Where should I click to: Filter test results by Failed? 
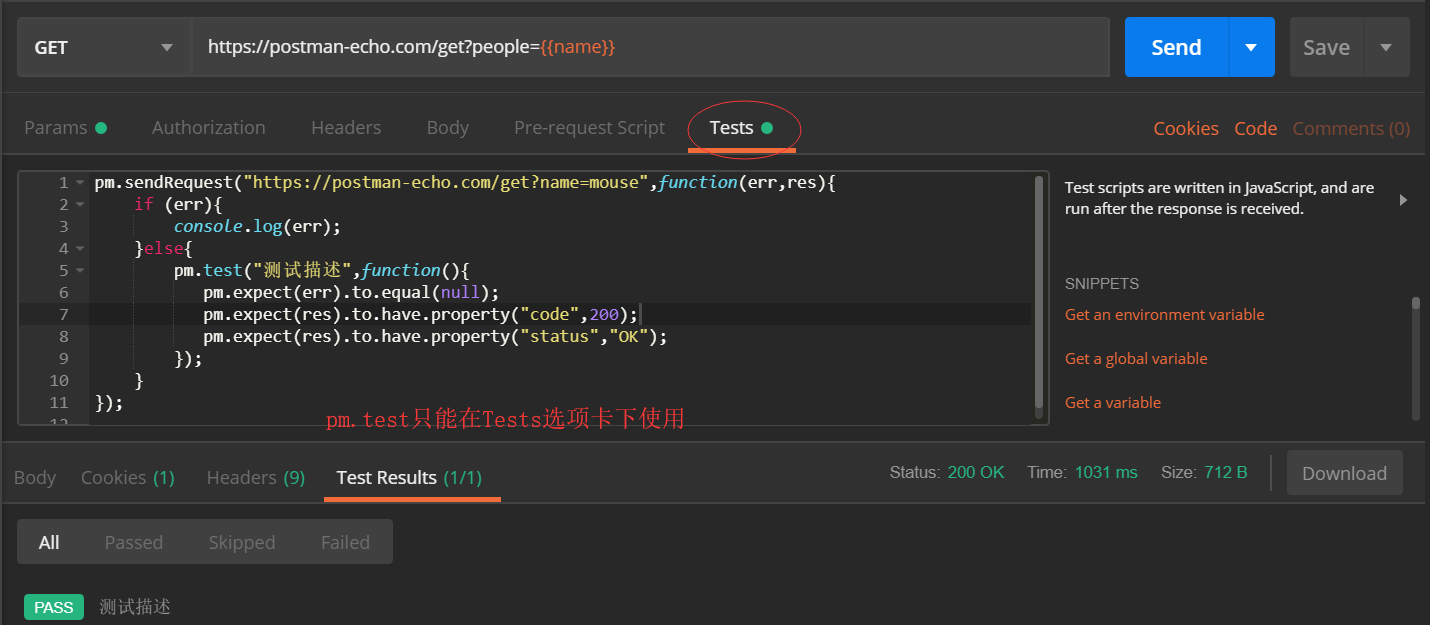pos(345,542)
